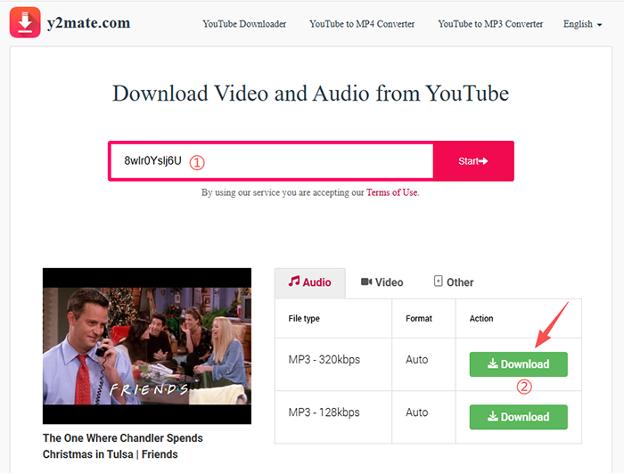Click the page heading about downloading from YouTube
Screen dimensions: 625x474
coord(311,94)
